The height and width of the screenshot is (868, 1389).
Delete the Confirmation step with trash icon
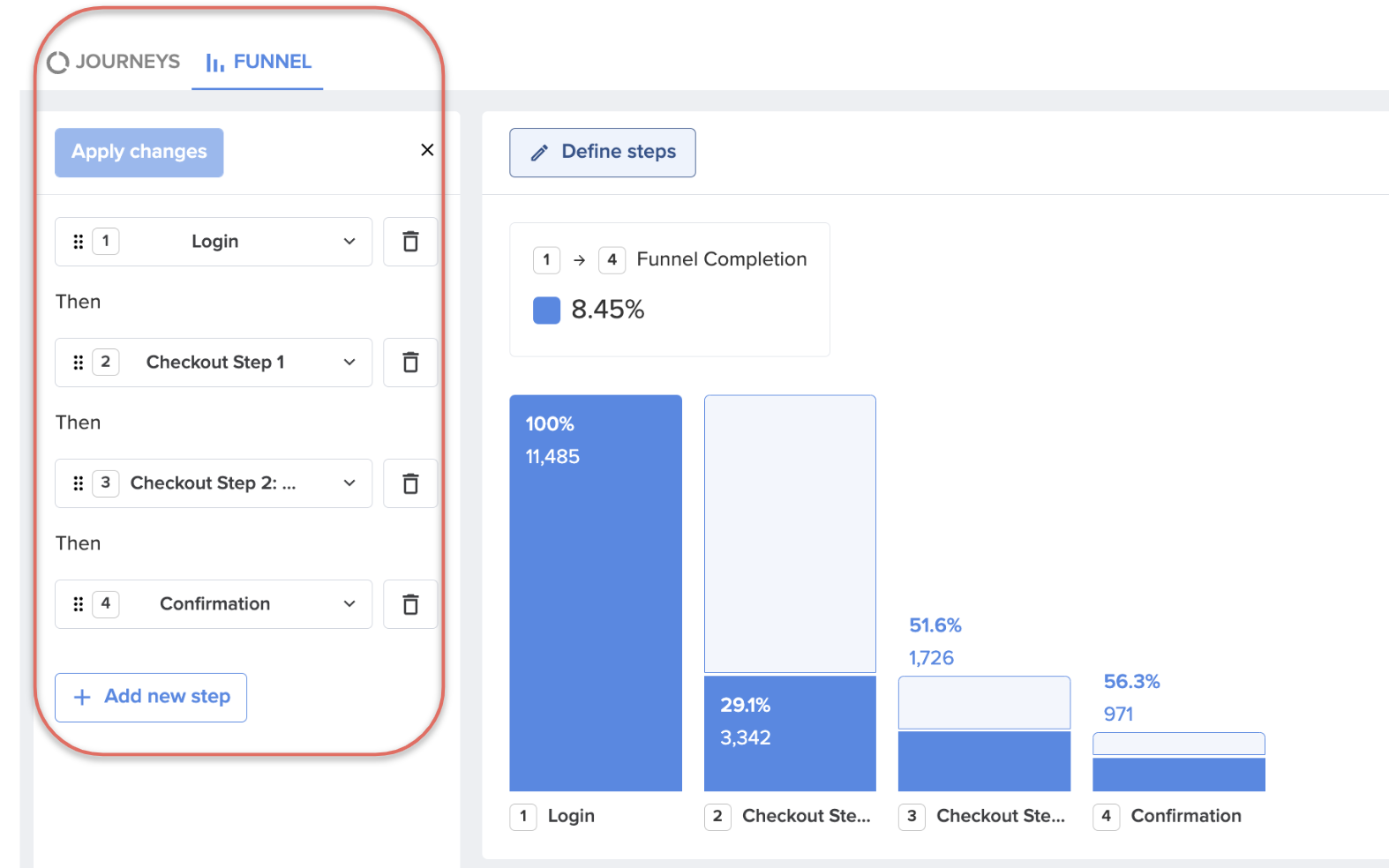(x=410, y=604)
